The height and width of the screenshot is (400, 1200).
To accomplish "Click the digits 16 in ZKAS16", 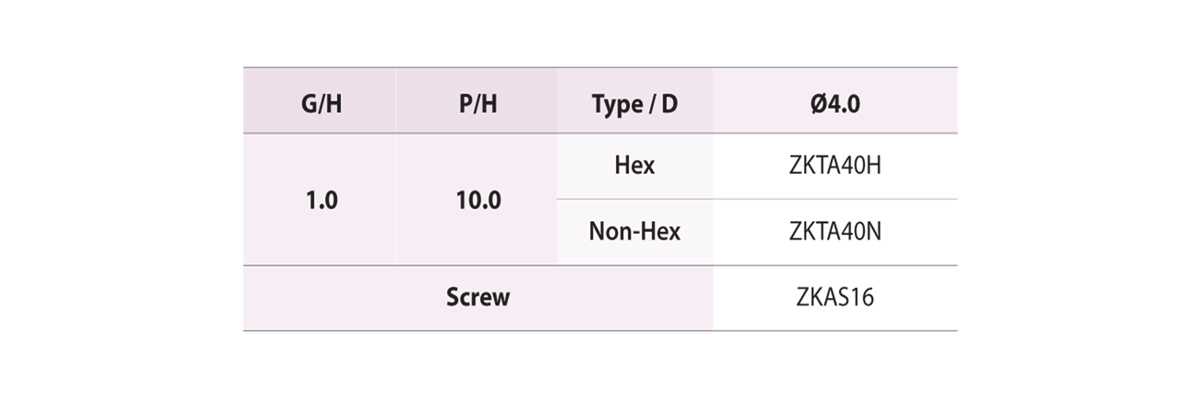I will [x=865, y=298].
